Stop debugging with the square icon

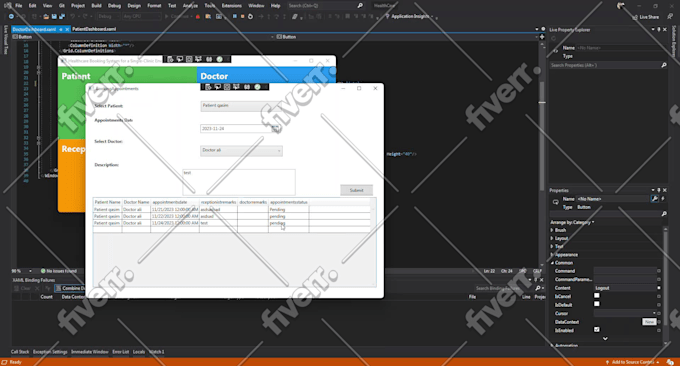242,16
